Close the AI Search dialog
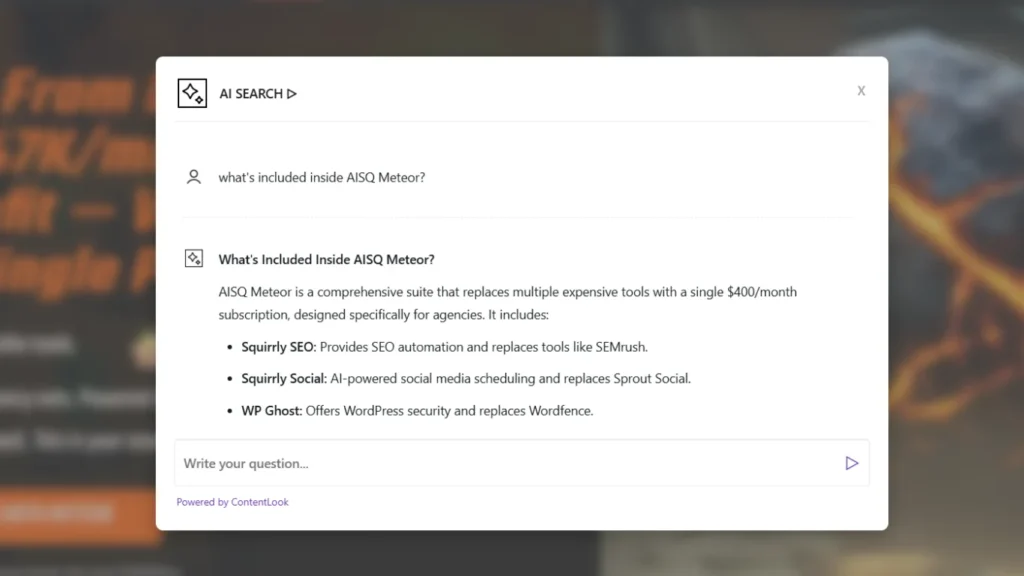 pyautogui.click(x=861, y=91)
